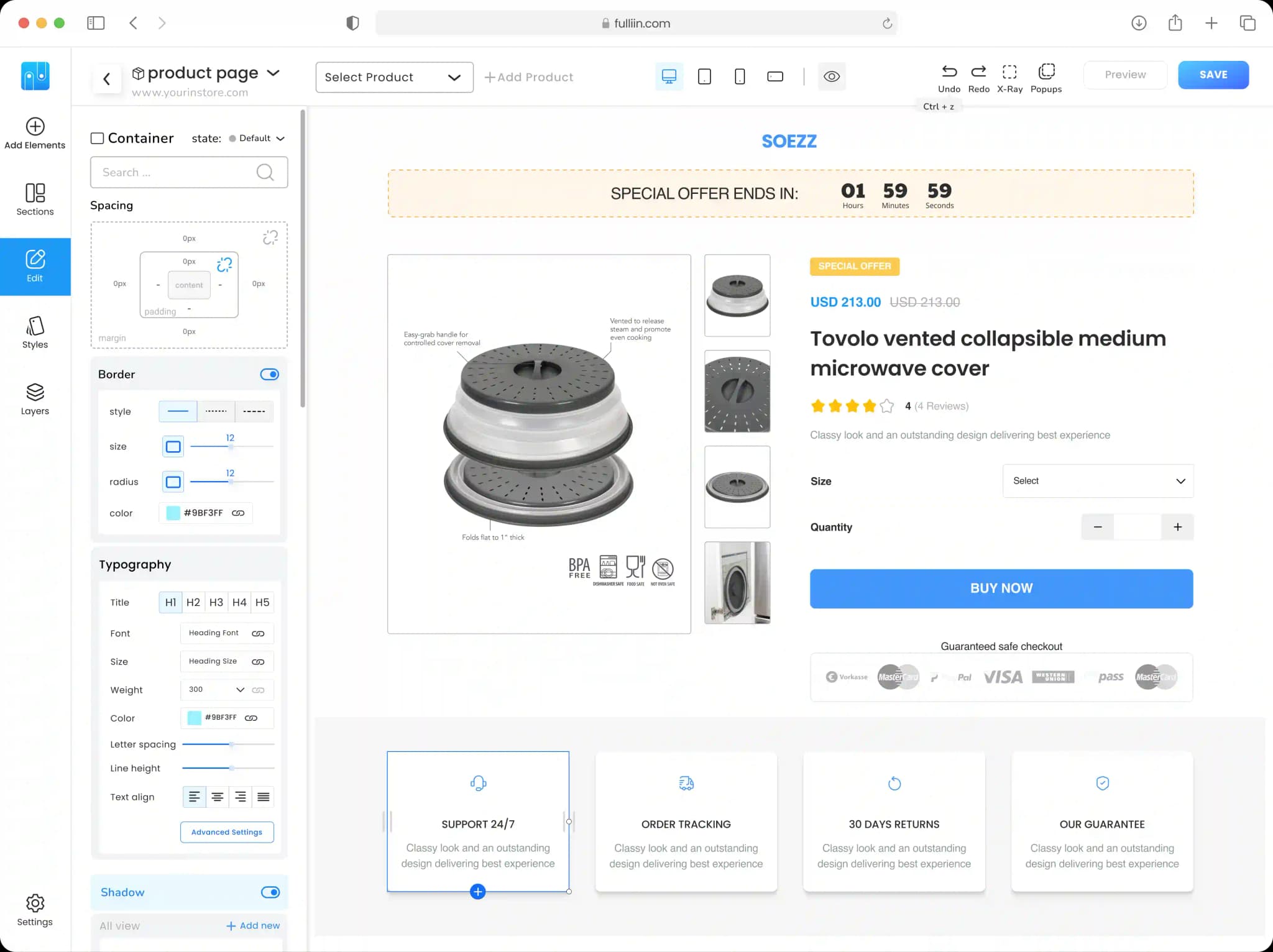Open Advanced Settings for typography
This screenshot has width=1273, height=952.
(x=227, y=832)
